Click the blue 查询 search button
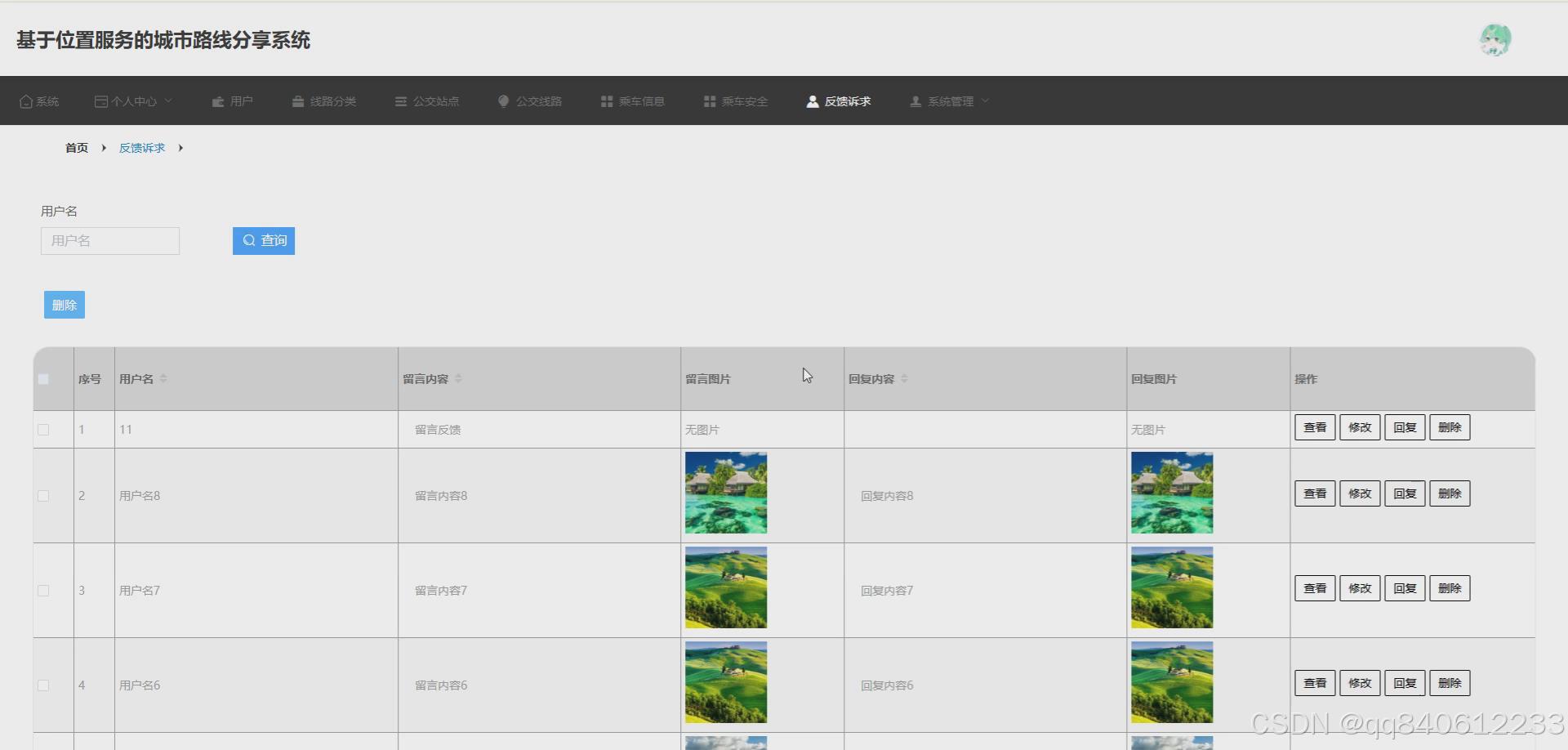1568x750 pixels. pos(264,241)
